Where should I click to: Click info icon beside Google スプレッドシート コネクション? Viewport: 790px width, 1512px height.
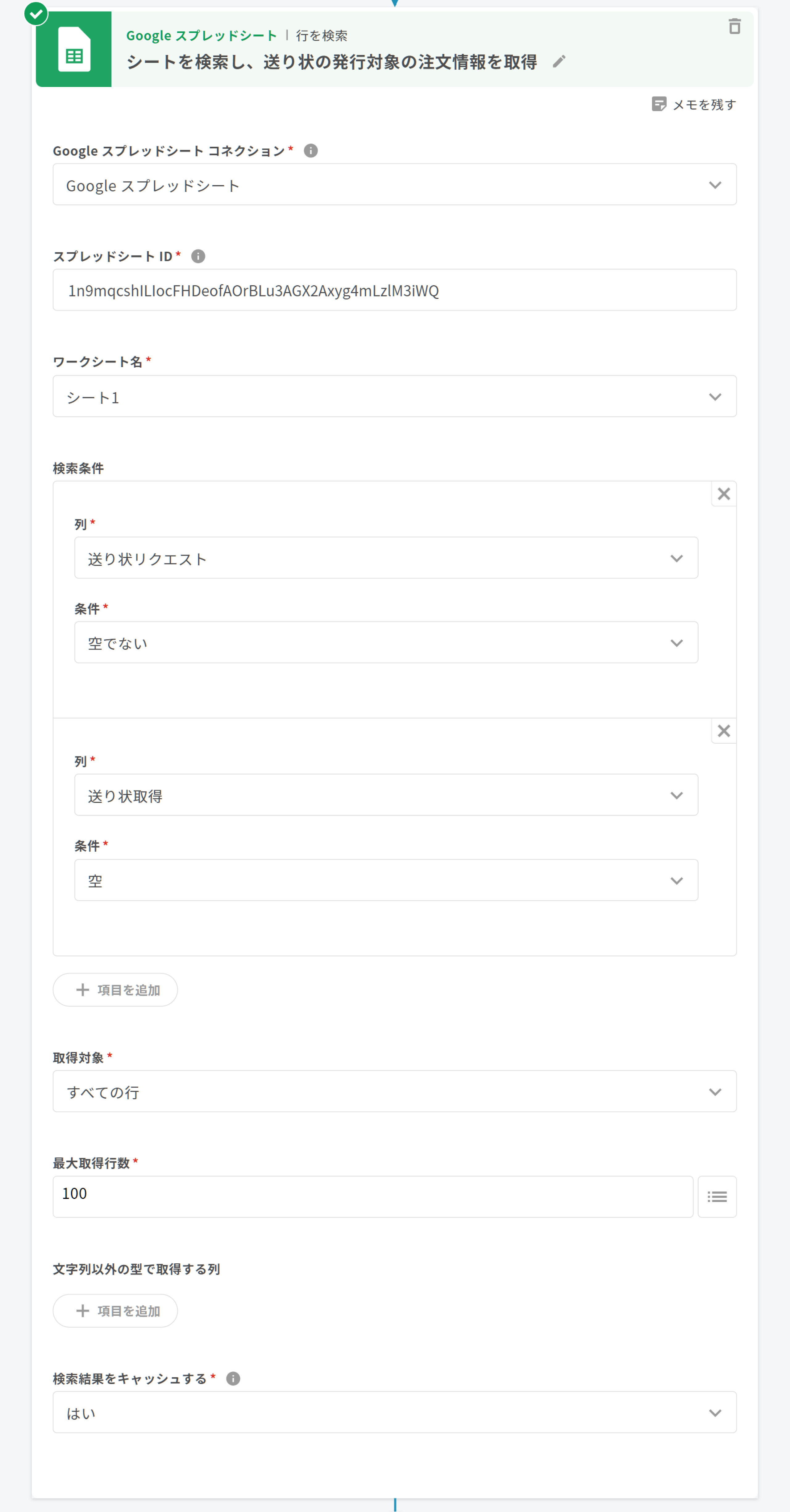click(311, 151)
